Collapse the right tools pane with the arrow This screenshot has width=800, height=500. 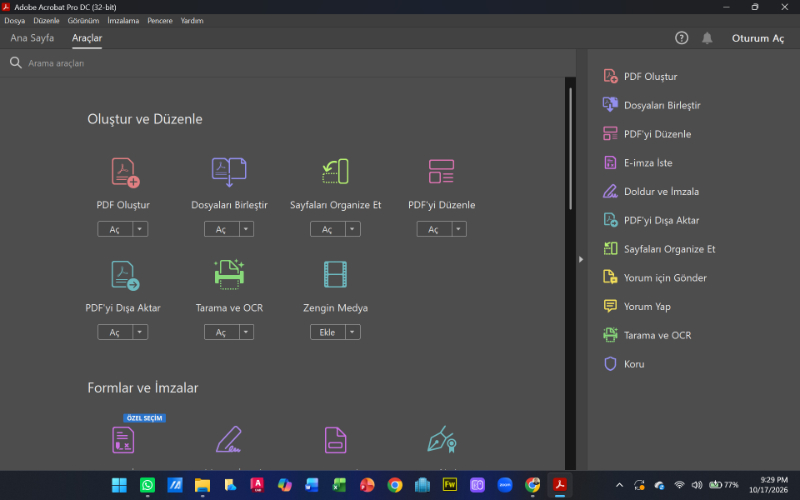tap(581, 259)
